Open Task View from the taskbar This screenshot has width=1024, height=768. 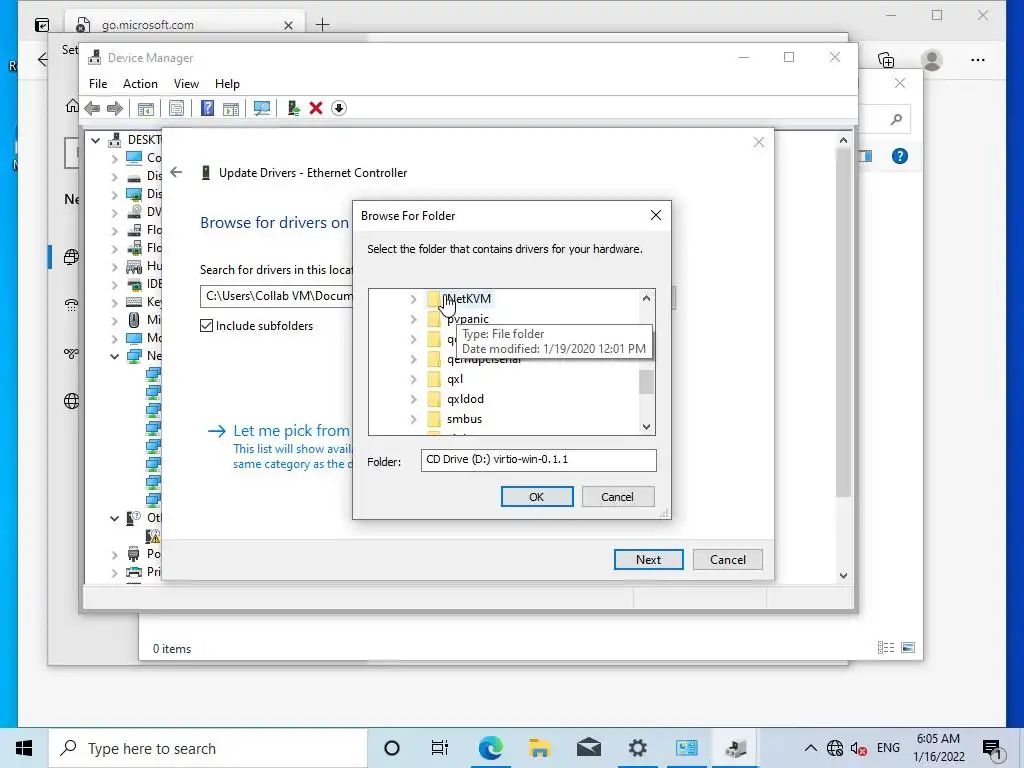click(x=440, y=748)
